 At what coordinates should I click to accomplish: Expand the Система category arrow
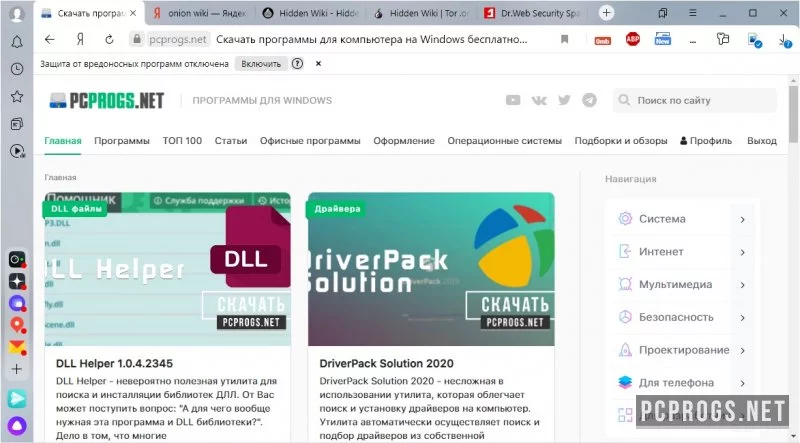coord(742,219)
